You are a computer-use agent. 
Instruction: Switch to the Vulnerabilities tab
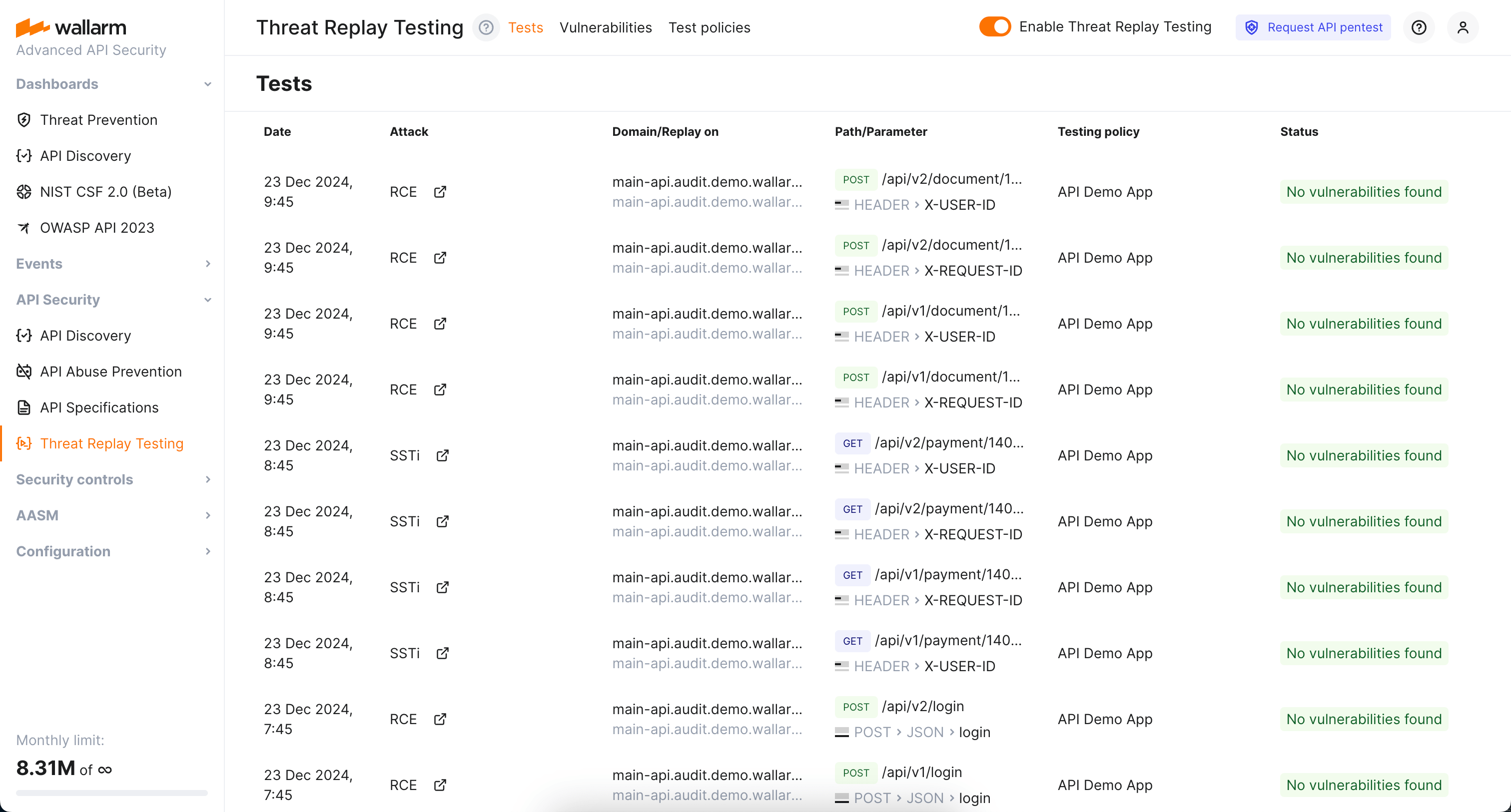605,27
